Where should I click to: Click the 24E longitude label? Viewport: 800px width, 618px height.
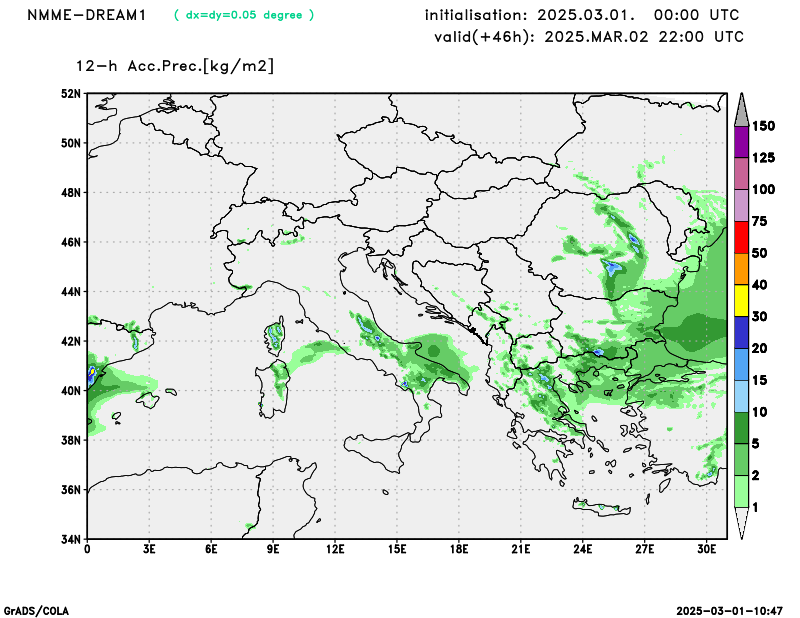click(x=583, y=550)
